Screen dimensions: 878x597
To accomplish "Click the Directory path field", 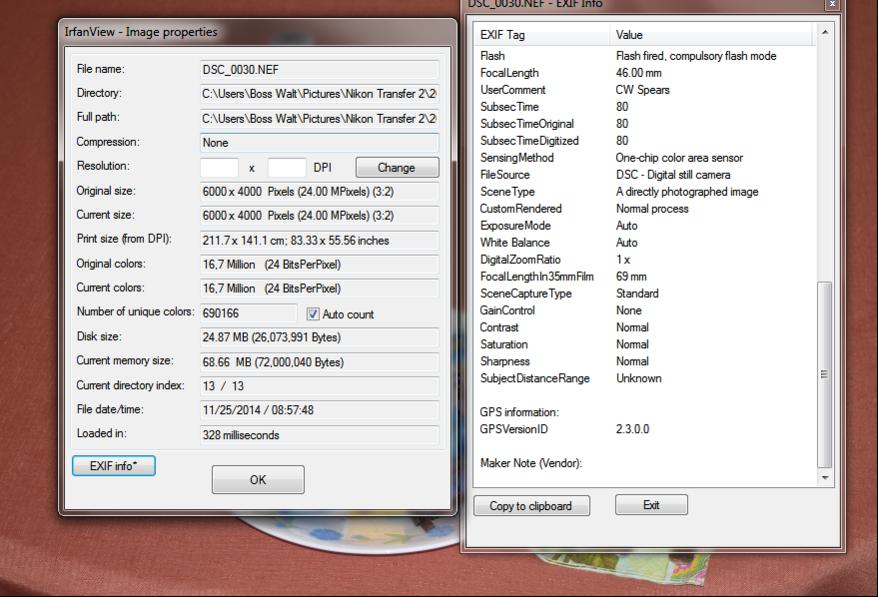I will click(319, 94).
